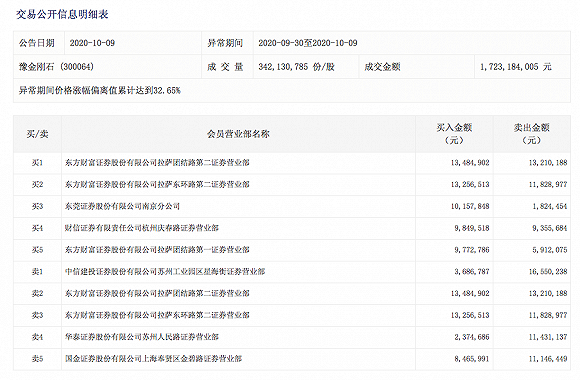Screen dimensions: 580x380
Task: Click the 买/卖 column header
Action: [37, 134]
